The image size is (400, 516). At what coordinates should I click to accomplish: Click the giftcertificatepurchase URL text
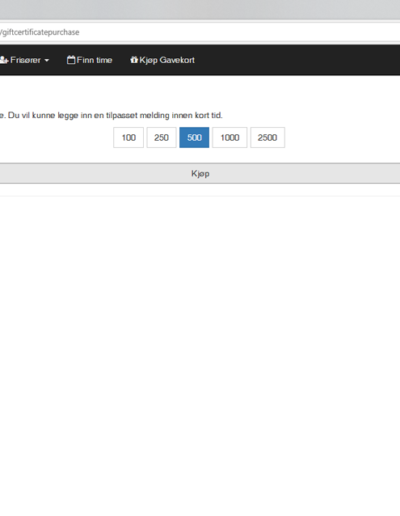click(x=40, y=32)
